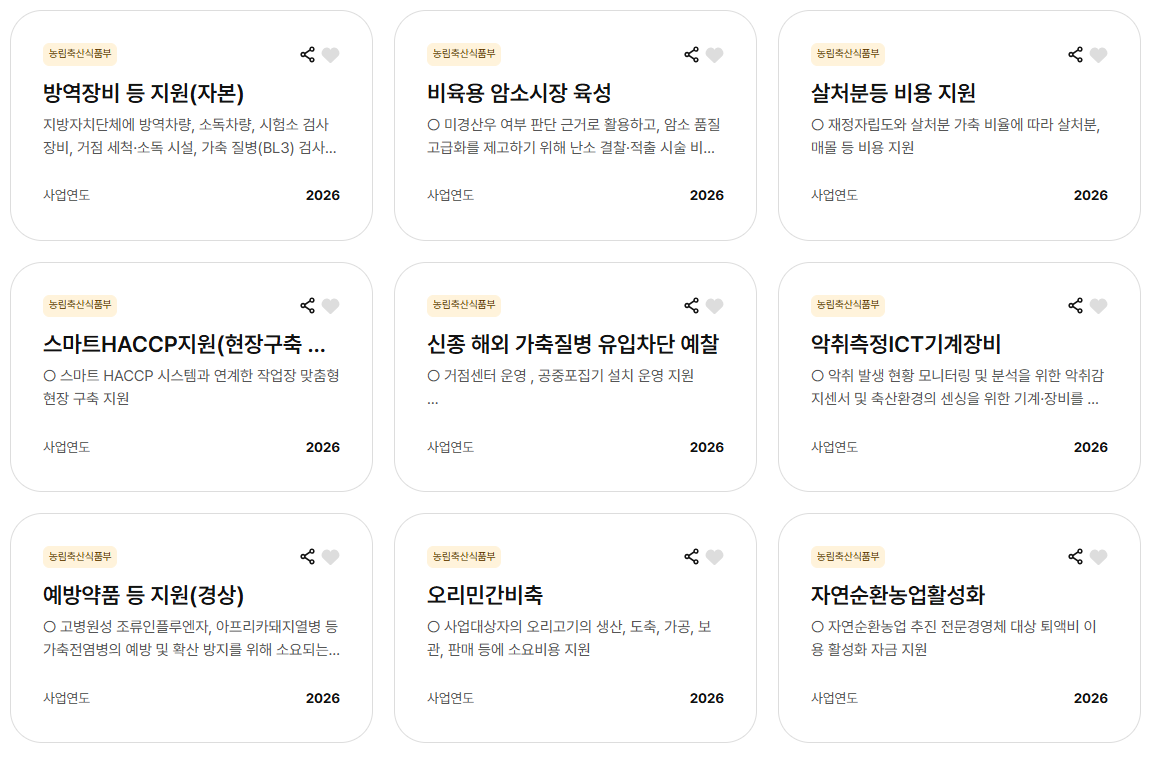This screenshot has height=757, width=1152.
Task: Share the 오리민간비축 card
Action: 691,557
